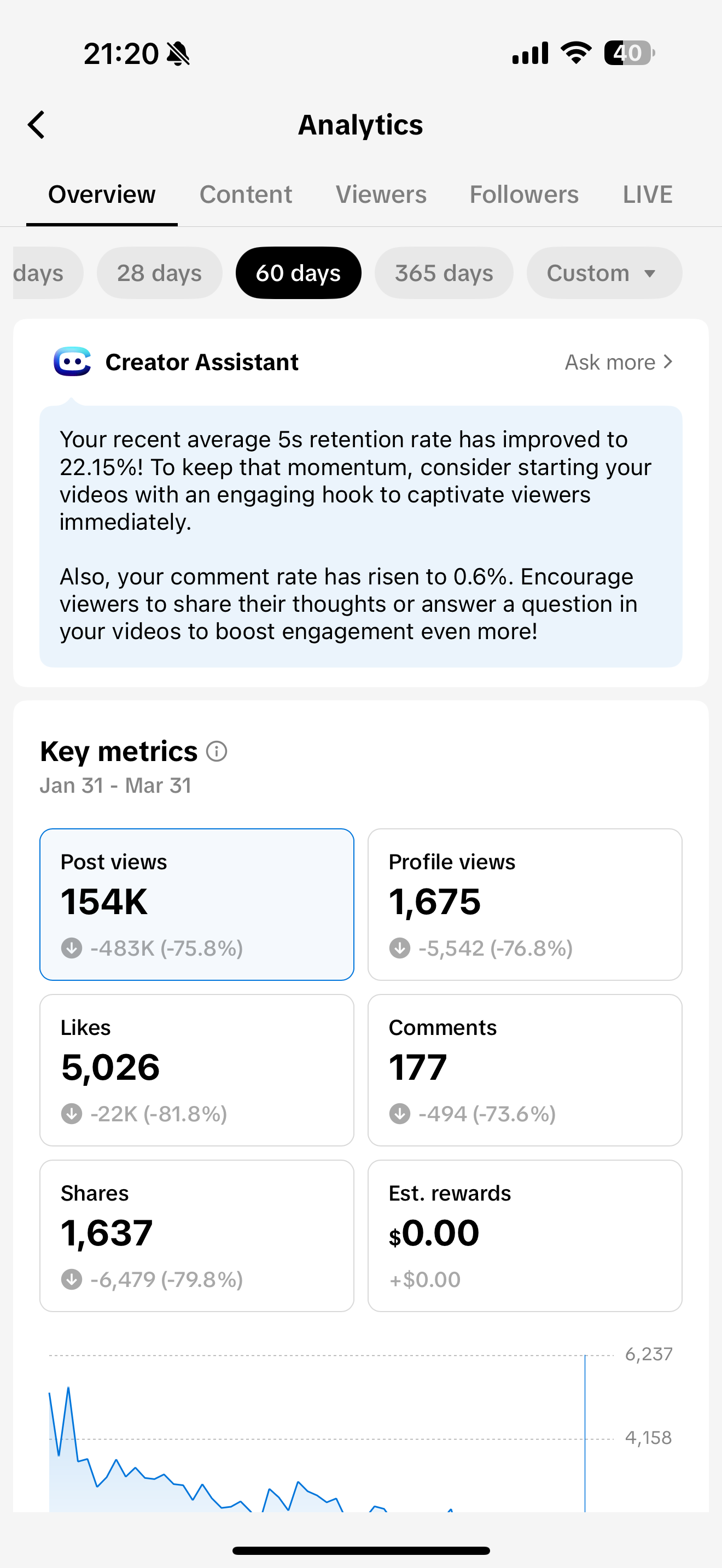Select the Est. rewards metric card

pos(525,1235)
